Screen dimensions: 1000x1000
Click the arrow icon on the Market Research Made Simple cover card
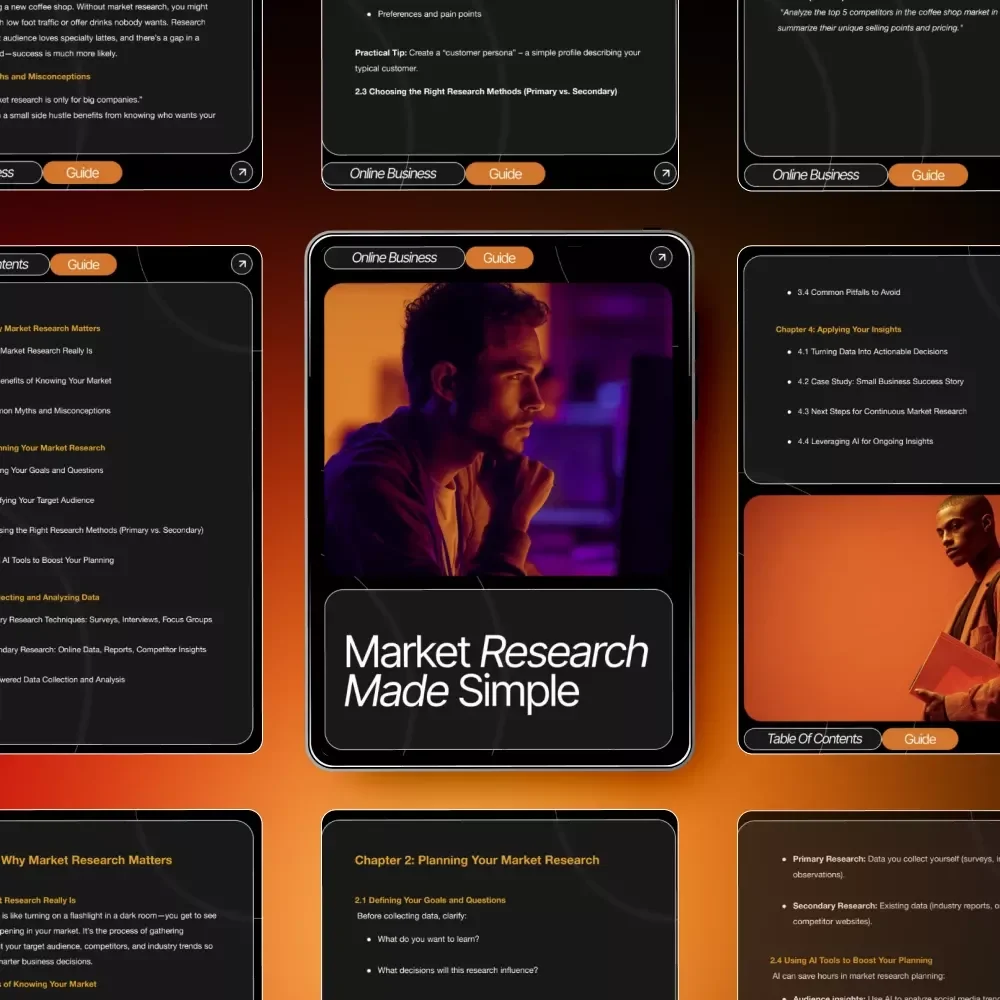coord(661,257)
